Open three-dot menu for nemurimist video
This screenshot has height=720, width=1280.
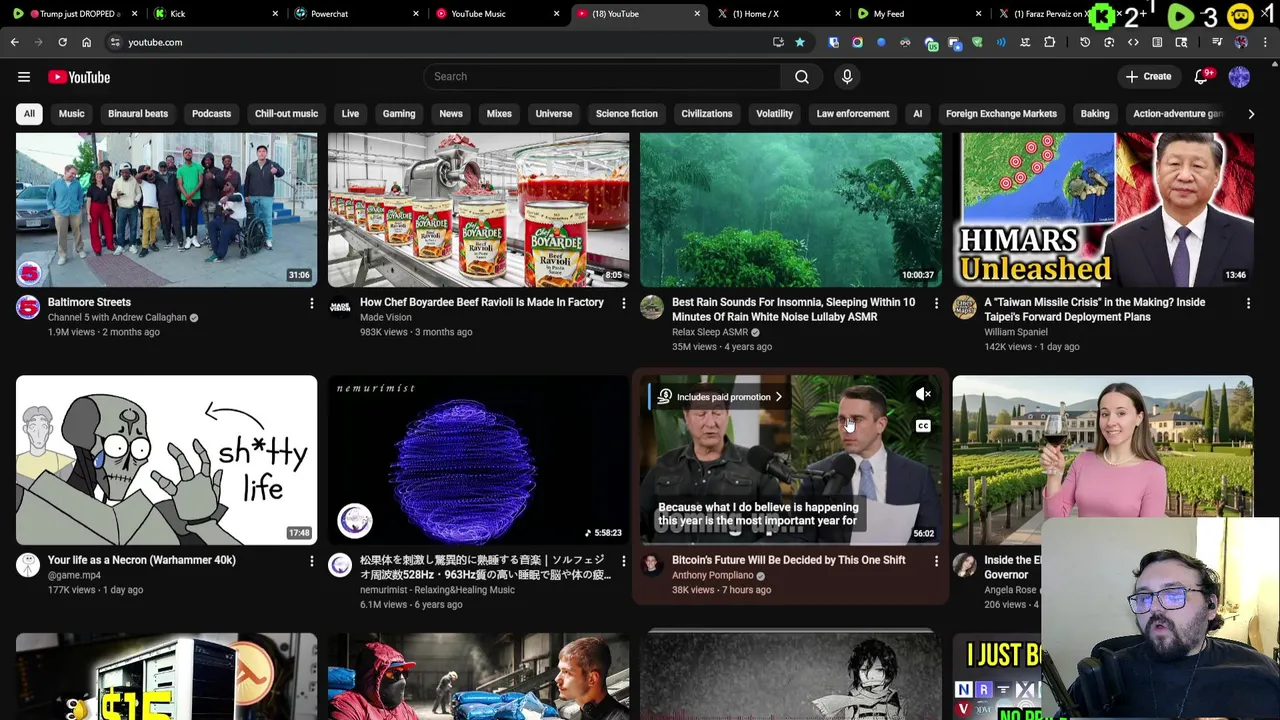pos(623,561)
